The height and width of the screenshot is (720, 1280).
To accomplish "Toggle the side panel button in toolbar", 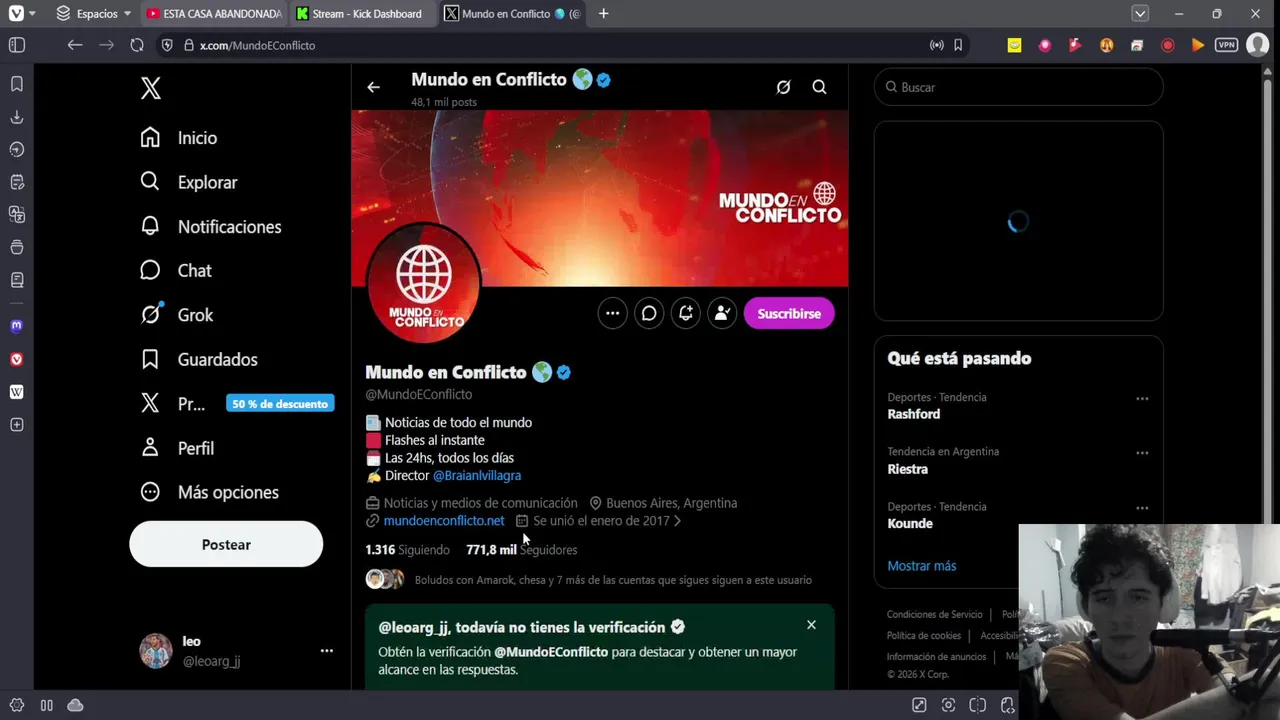I will pos(17,45).
